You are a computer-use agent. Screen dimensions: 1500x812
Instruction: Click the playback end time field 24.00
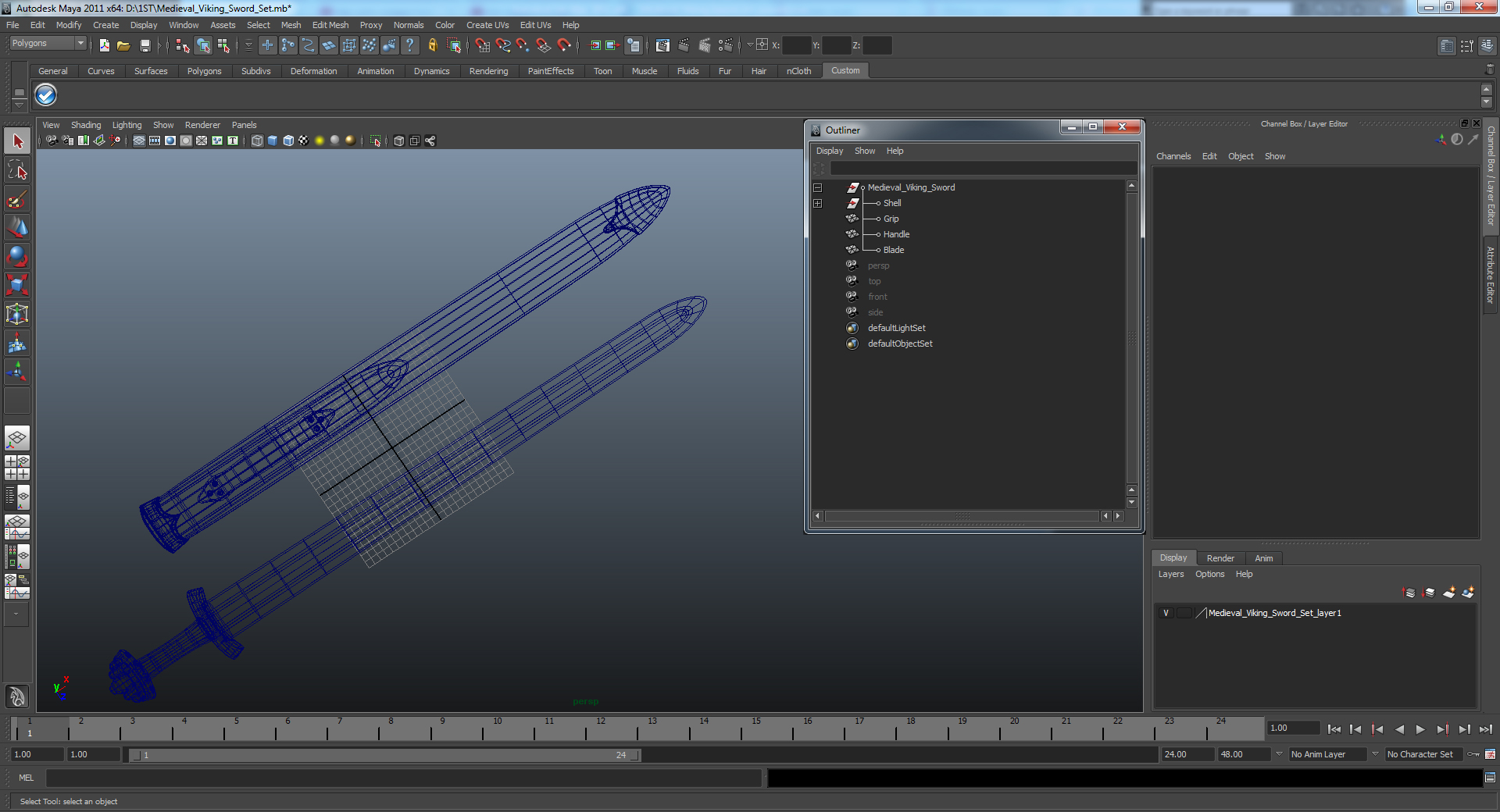pyautogui.click(x=1187, y=754)
